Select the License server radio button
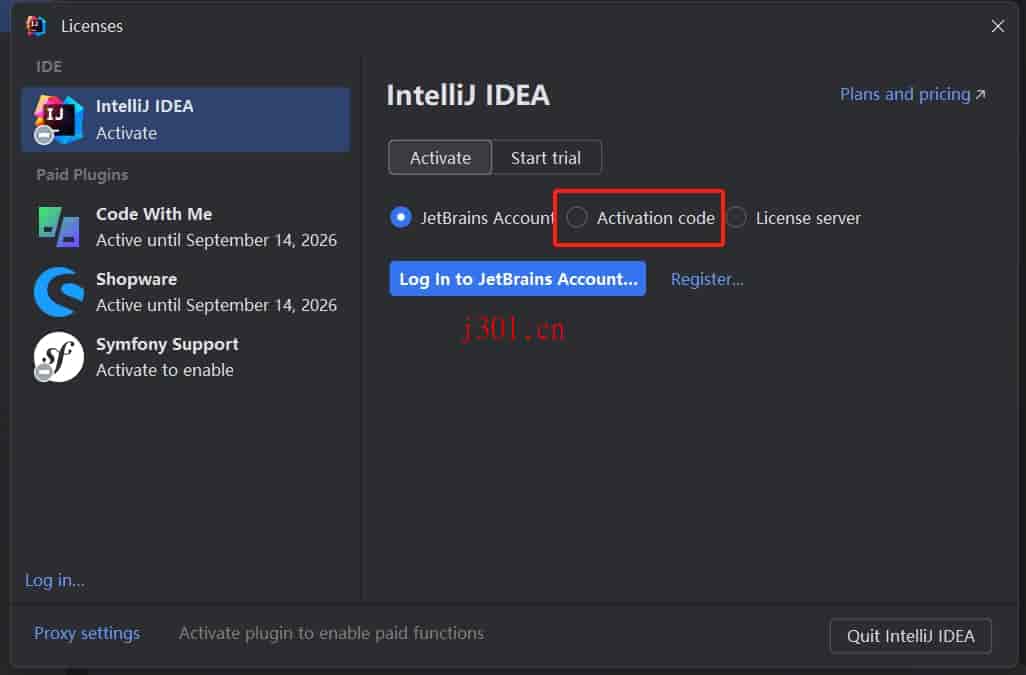The width and height of the screenshot is (1026, 675). point(736,217)
